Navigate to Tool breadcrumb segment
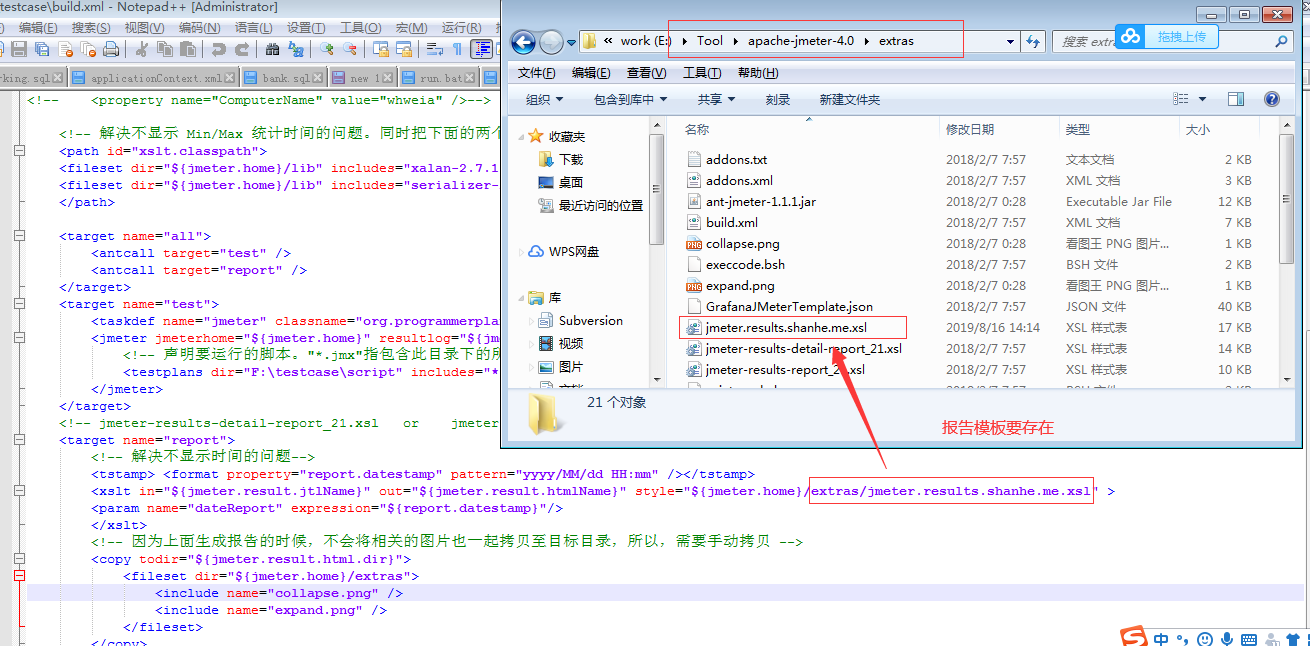Viewport: 1310px width, 646px height. pos(710,41)
